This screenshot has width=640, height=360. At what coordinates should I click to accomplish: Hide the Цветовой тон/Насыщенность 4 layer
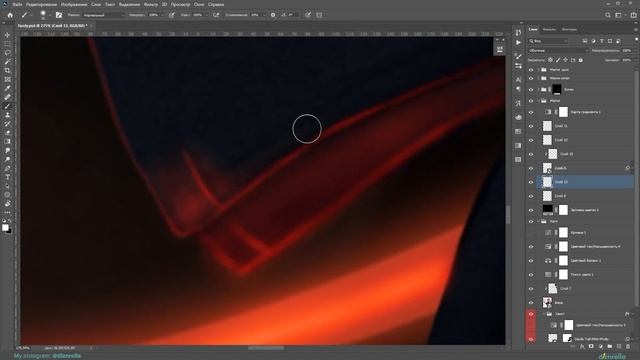click(531, 247)
